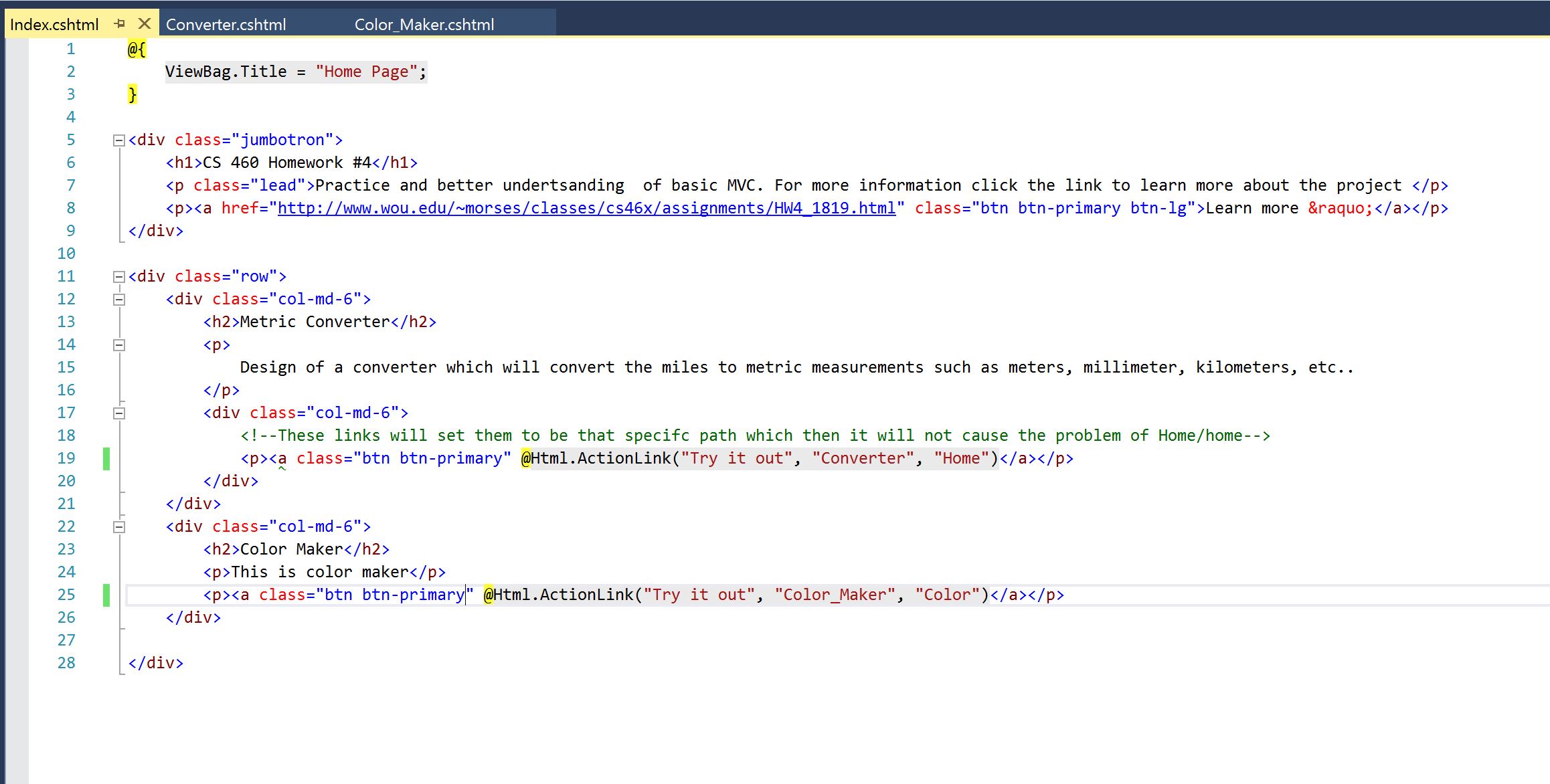Viewport: 1550px width, 784px height.
Task: Switch to the Color_Maker.cshtml tab
Action: click(424, 25)
